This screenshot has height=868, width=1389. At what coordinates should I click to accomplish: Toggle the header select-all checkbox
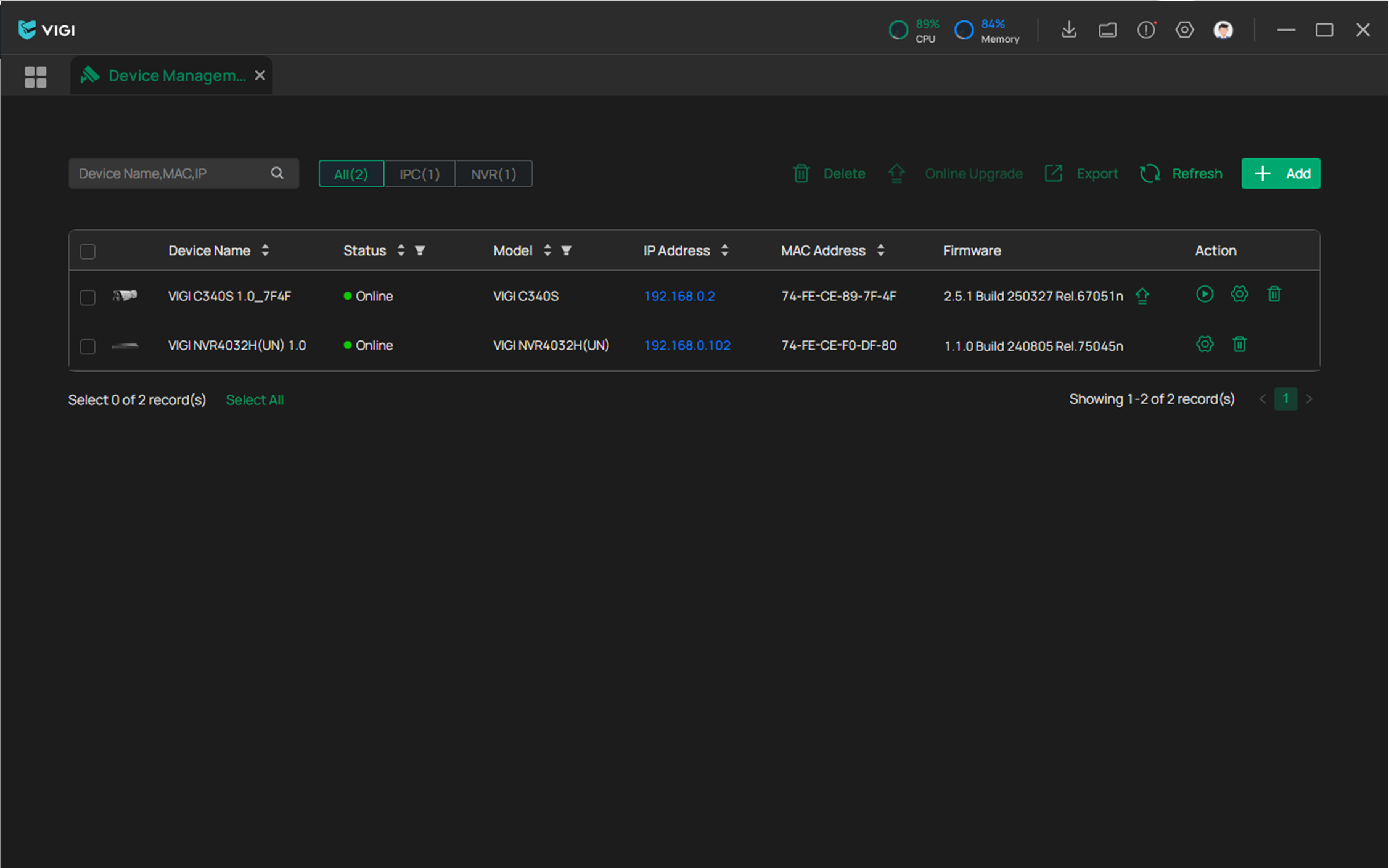pyautogui.click(x=88, y=251)
